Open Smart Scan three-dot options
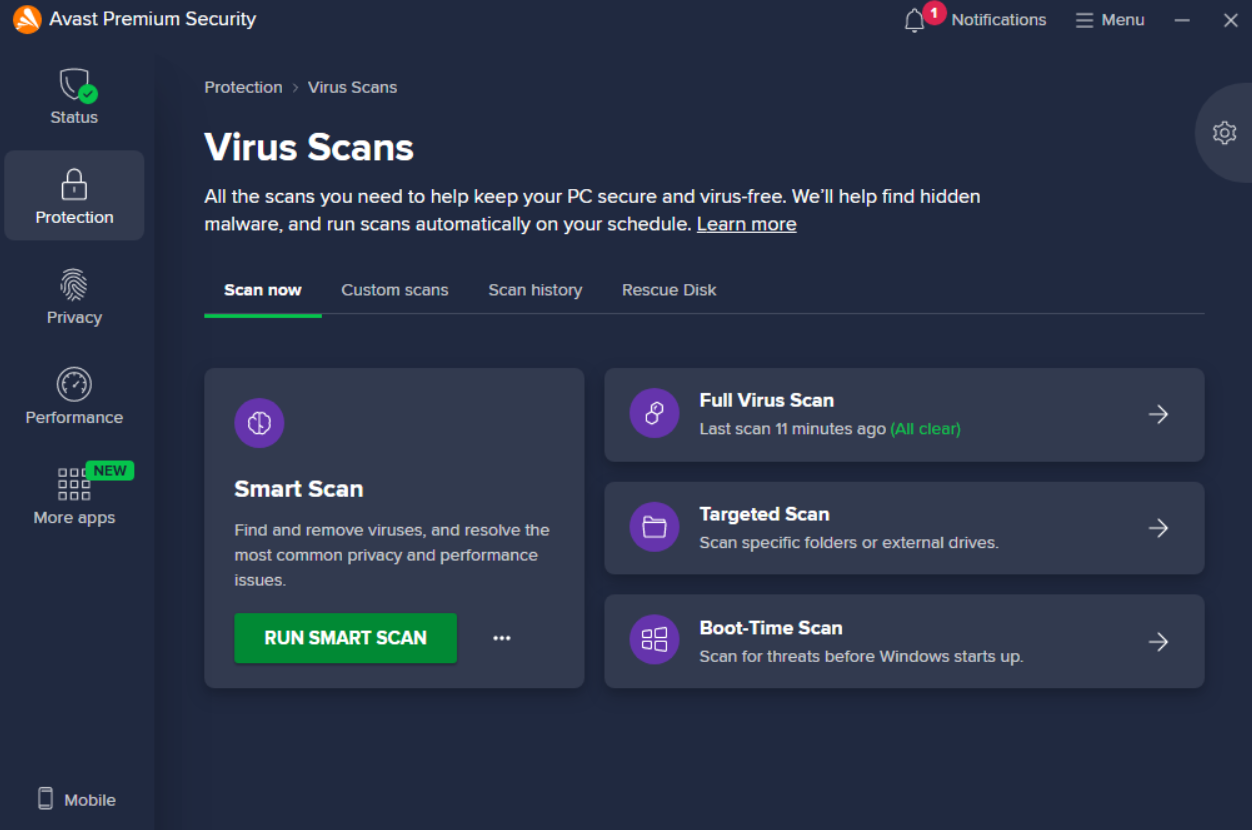 tap(502, 638)
